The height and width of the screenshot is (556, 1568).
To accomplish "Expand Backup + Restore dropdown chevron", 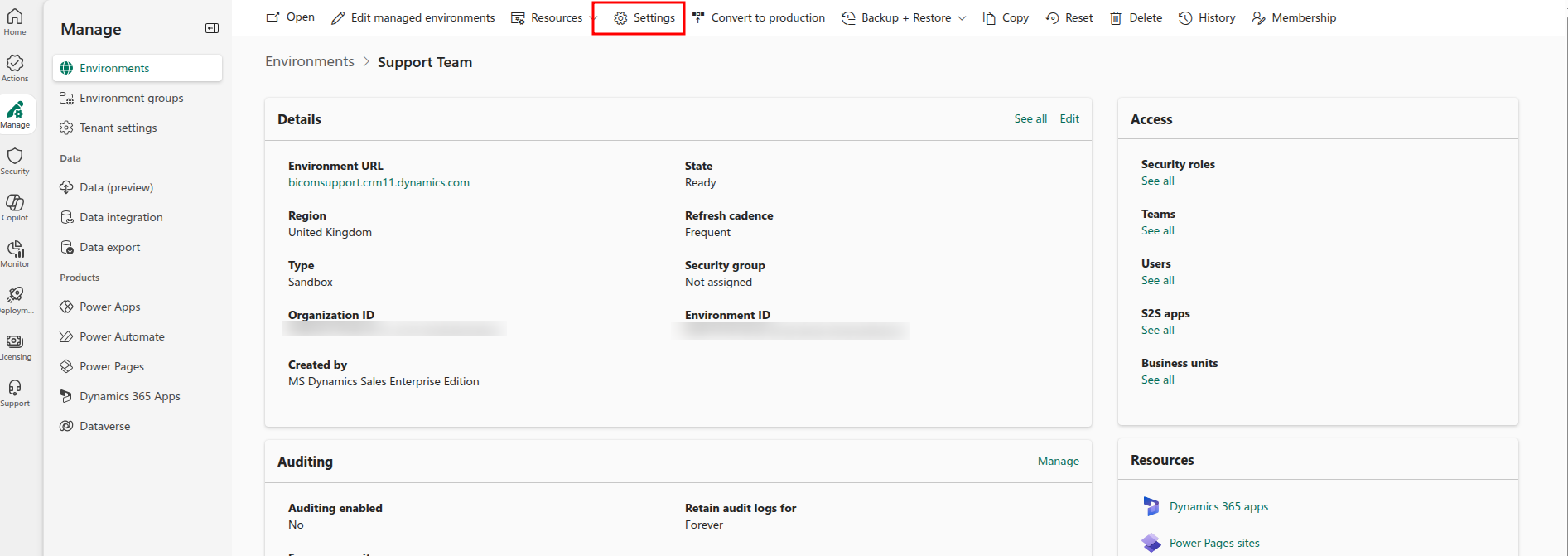I will tap(962, 17).
